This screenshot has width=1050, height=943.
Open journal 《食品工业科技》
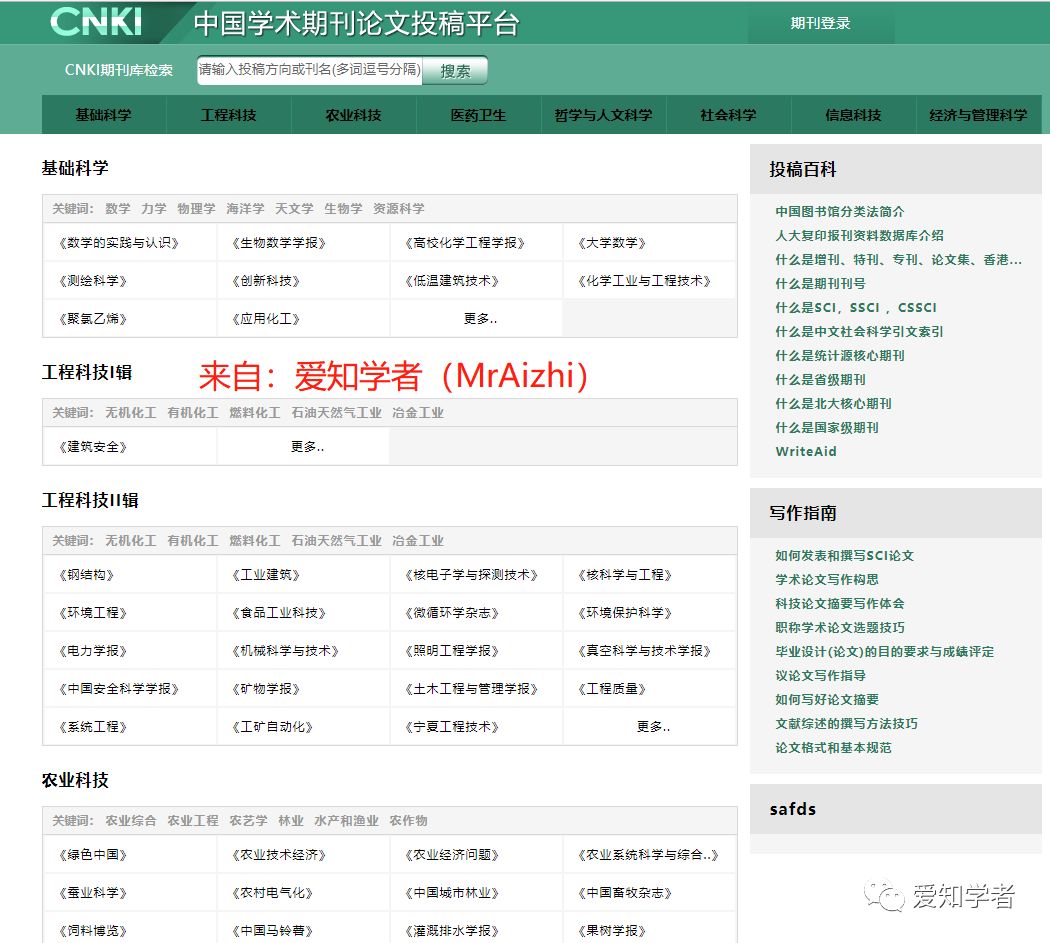pyautogui.click(x=279, y=613)
